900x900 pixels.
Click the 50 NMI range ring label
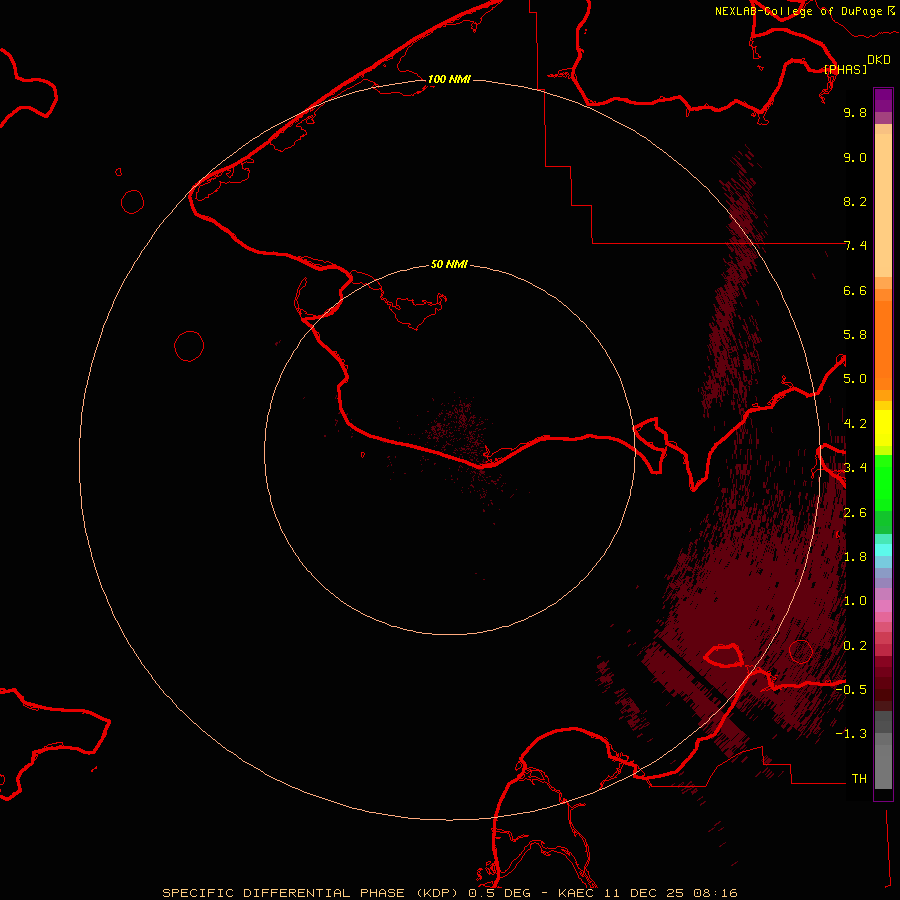[x=449, y=264]
